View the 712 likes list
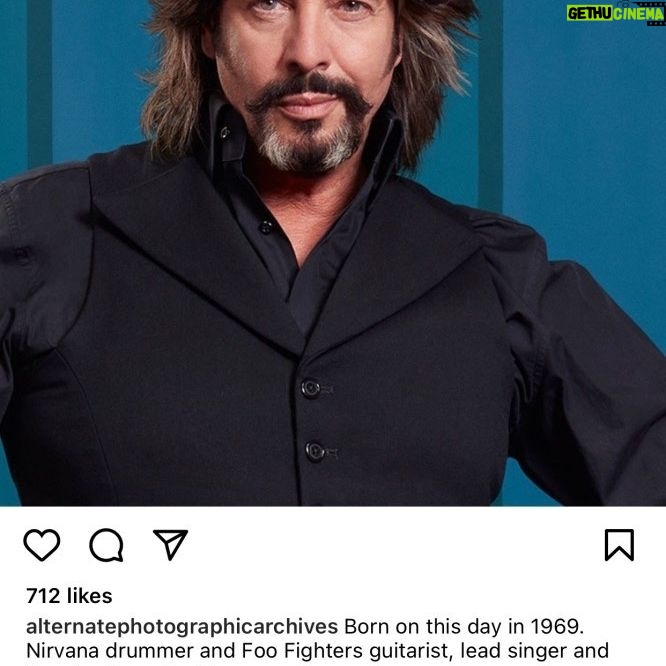This screenshot has width=666, height=666. pos(69,596)
